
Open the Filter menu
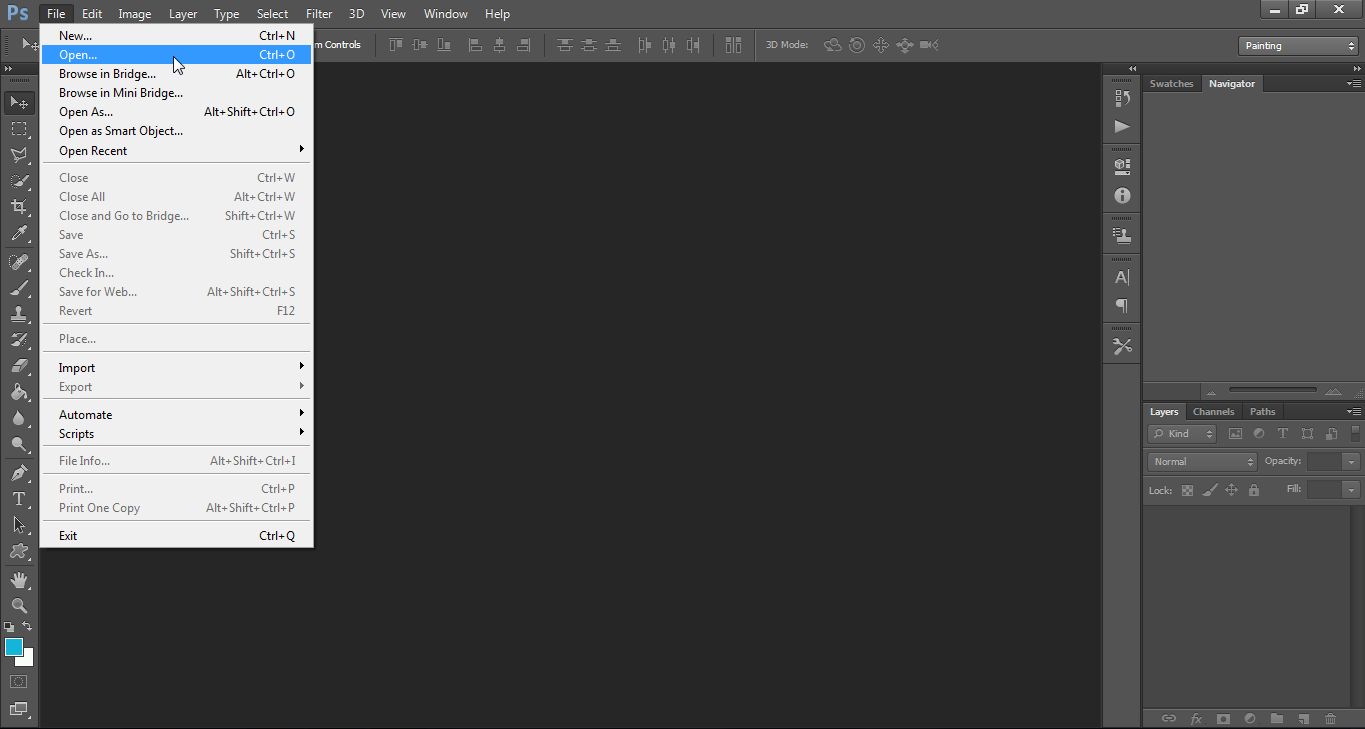[x=319, y=14]
